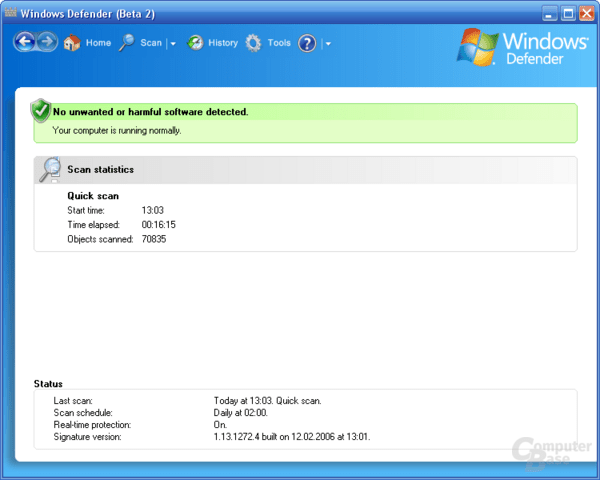Click the History globe icon
The width and height of the screenshot is (600, 480).
click(195, 43)
